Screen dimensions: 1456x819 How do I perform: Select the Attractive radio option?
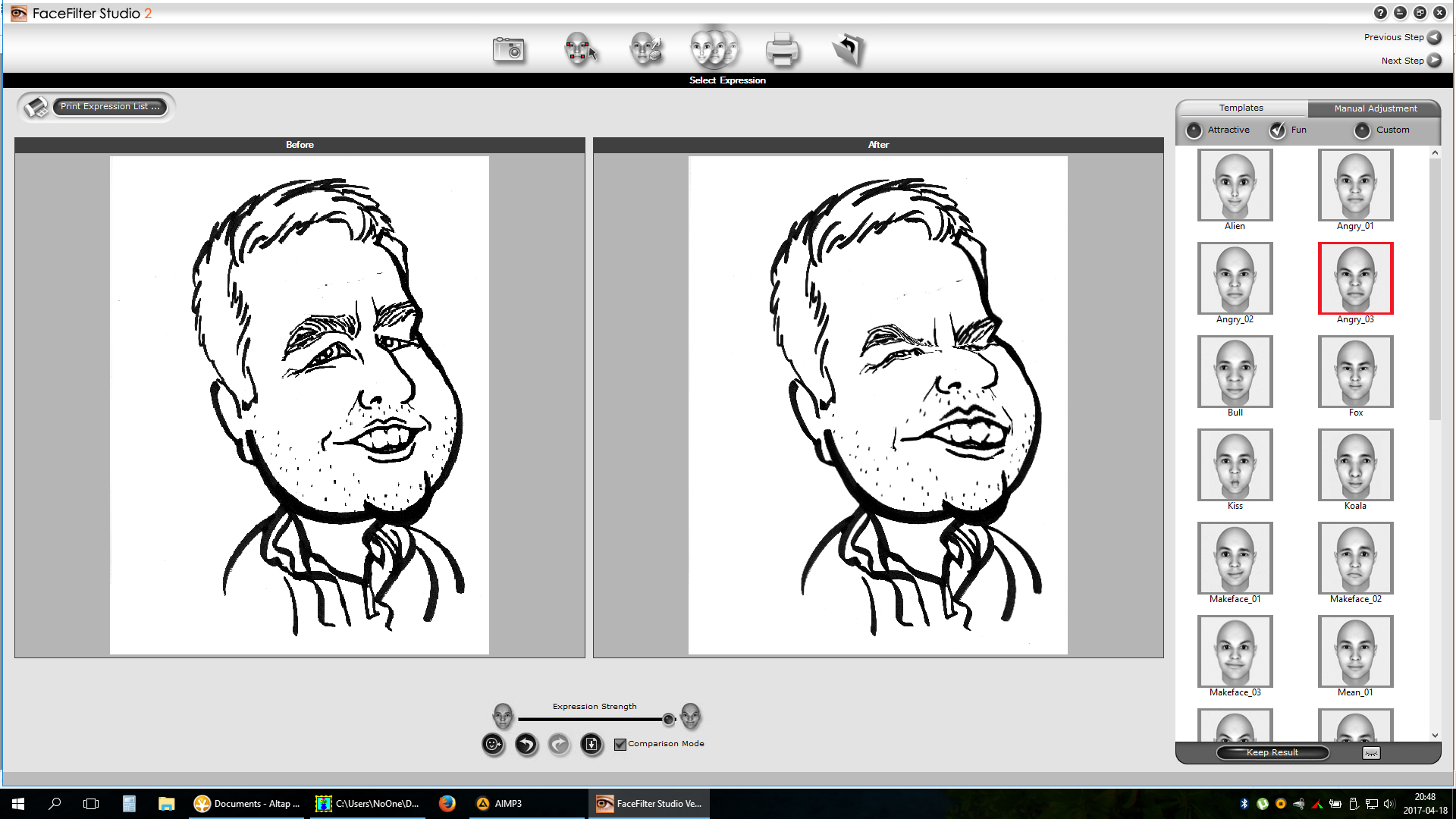(1194, 130)
